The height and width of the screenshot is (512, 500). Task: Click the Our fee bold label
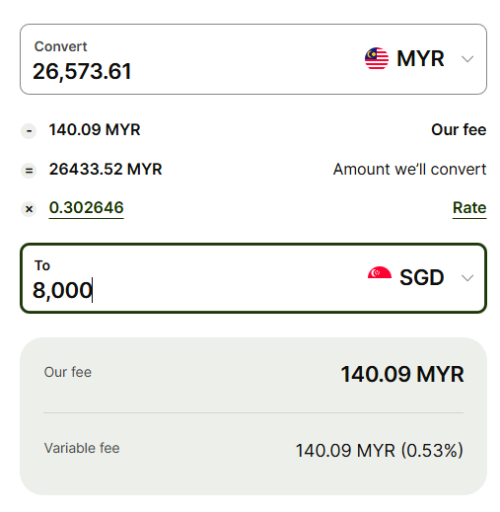[459, 130]
